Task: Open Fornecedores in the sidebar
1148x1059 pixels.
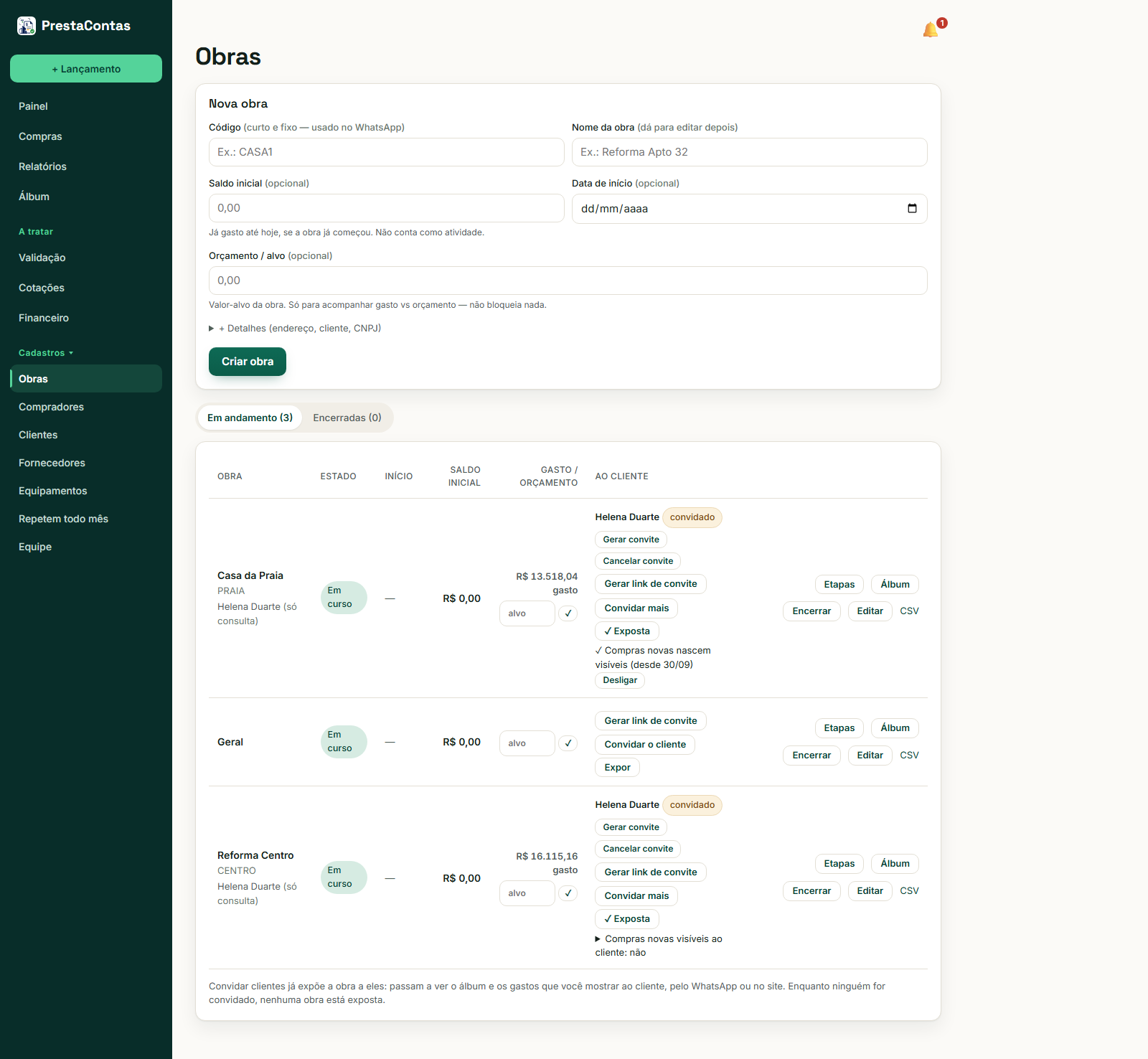Action: point(86,463)
